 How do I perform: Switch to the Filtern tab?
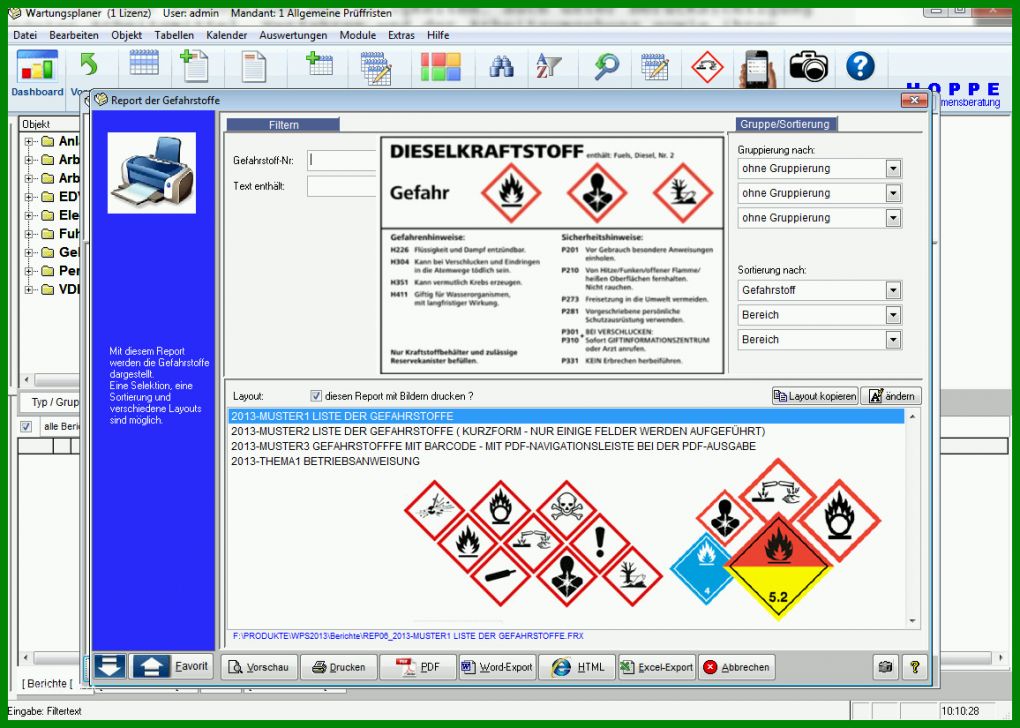tap(283, 124)
